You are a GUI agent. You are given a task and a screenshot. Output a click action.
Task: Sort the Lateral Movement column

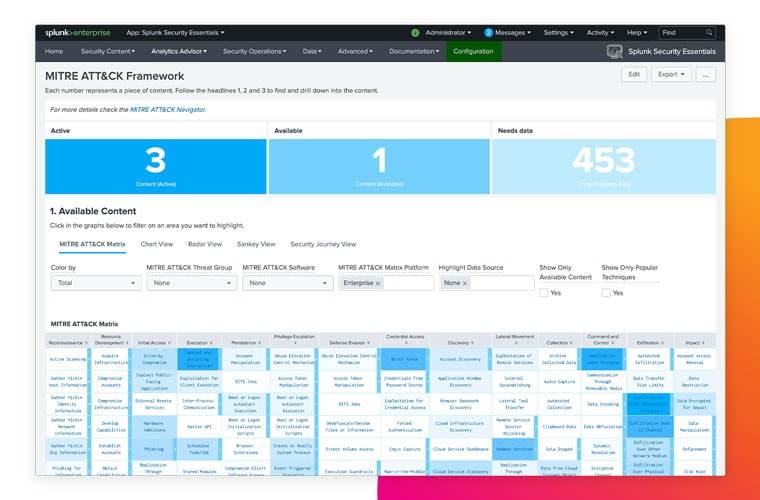point(515,343)
